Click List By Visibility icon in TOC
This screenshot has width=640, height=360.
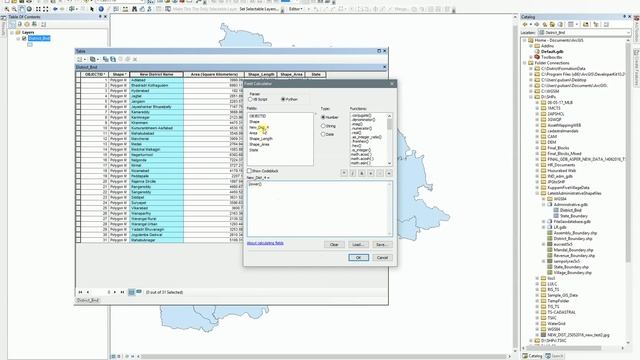pos(27,24)
